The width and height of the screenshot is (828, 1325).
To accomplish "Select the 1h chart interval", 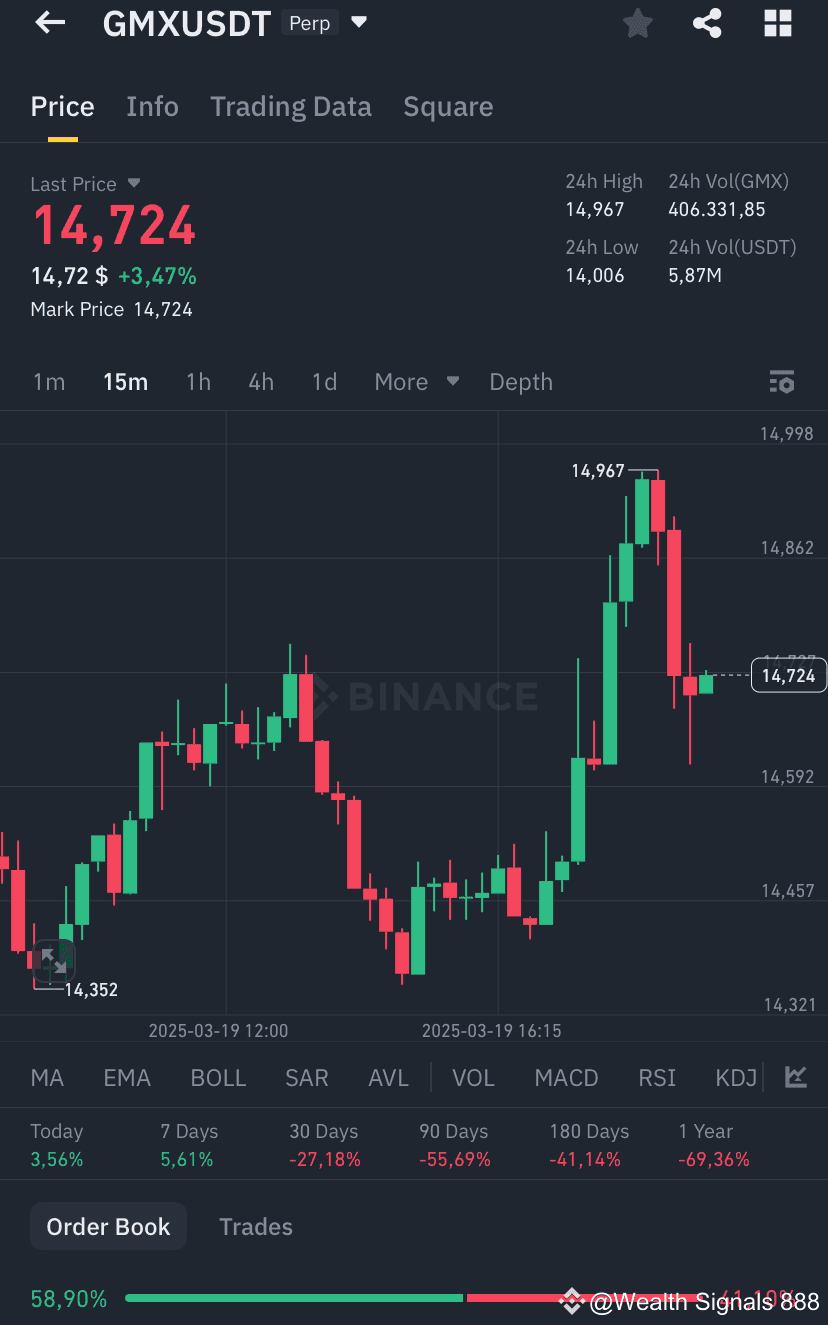I will [x=197, y=381].
